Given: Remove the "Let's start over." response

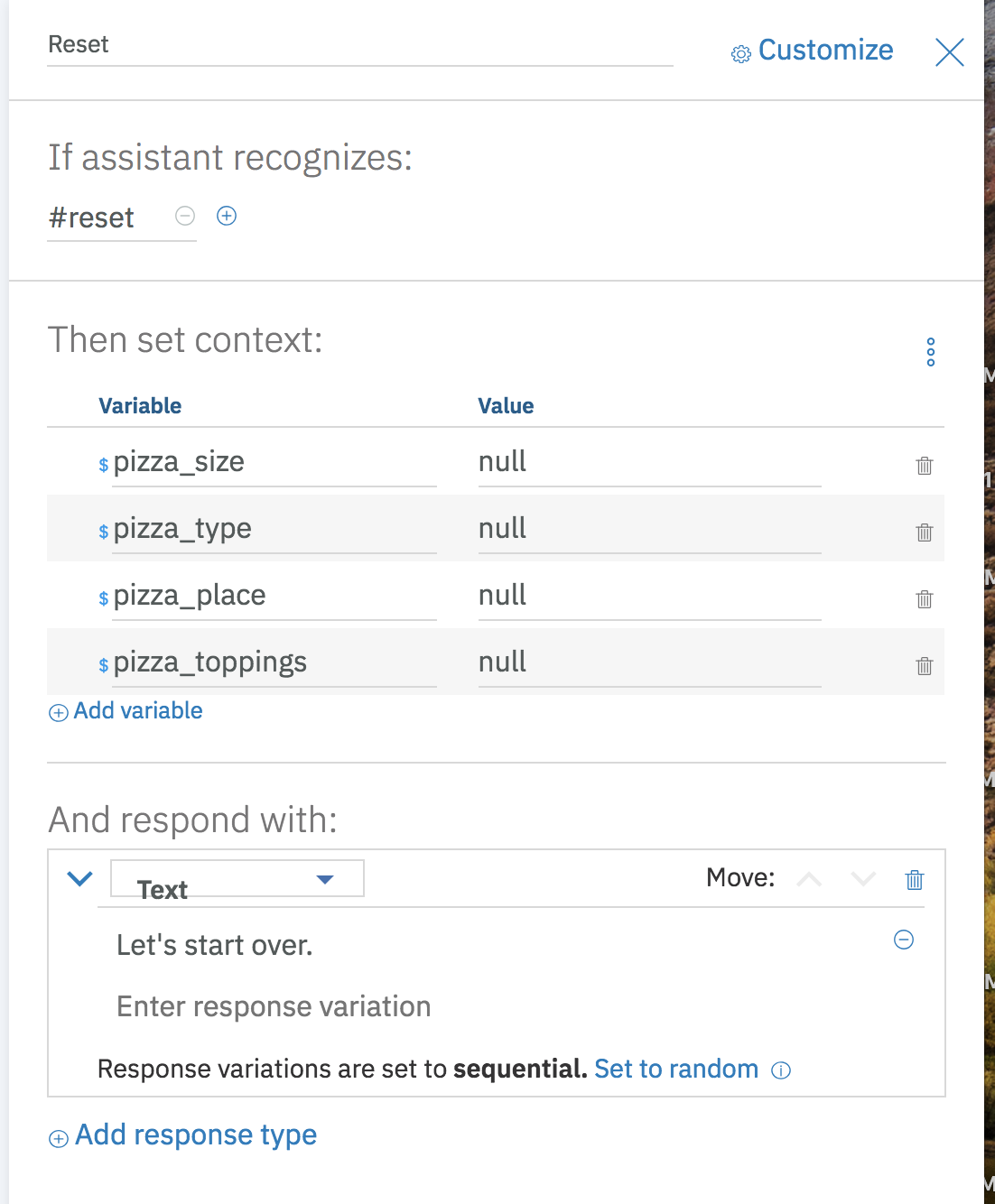Looking at the screenshot, I should [x=904, y=940].
